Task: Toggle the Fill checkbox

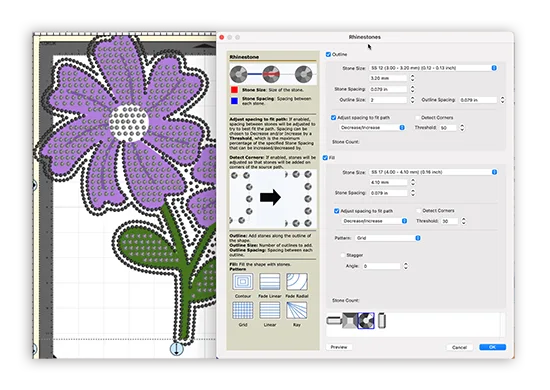Action: [325, 158]
